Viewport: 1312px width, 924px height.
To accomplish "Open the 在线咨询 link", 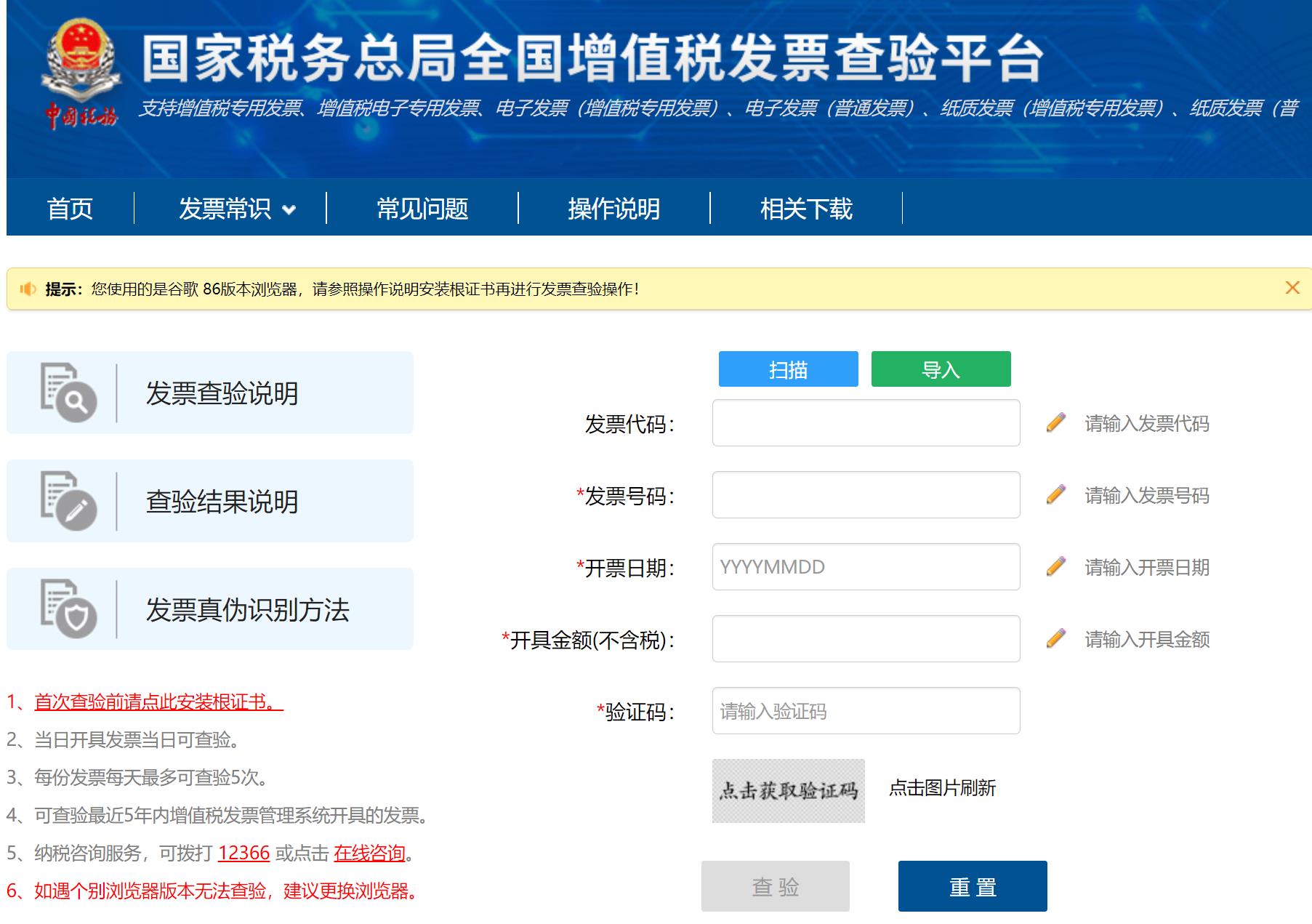I will pyautogui.click(x=369, y=853).
